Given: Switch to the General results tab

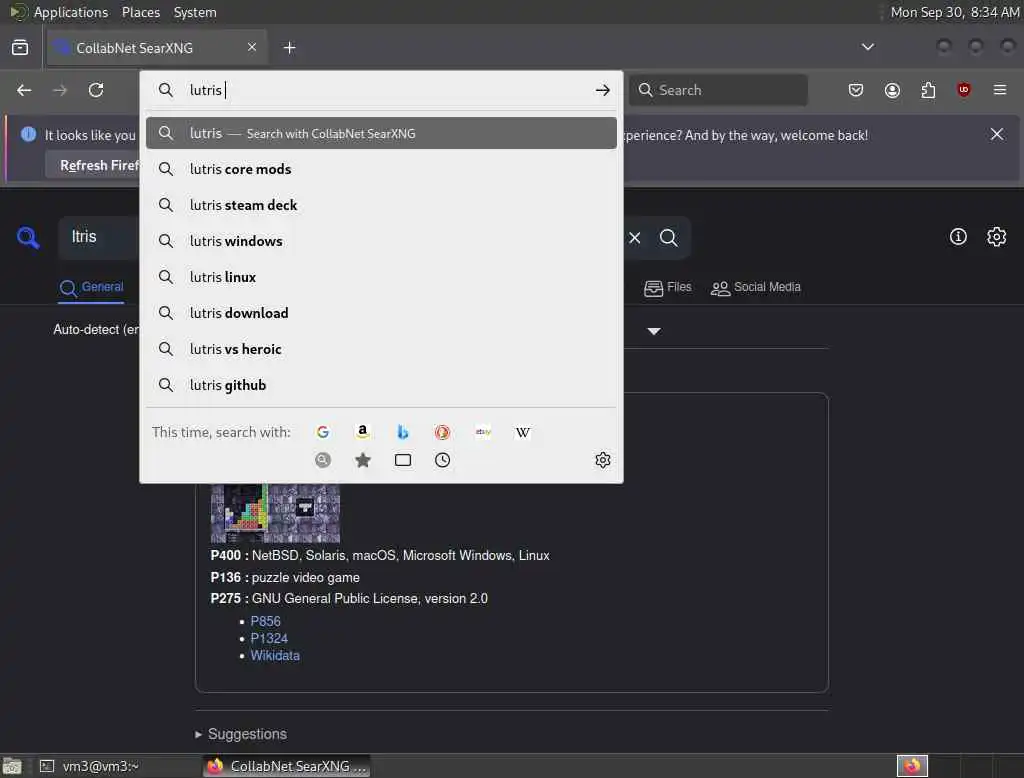Looking at the screenshot, I should [x=91, y=287].
